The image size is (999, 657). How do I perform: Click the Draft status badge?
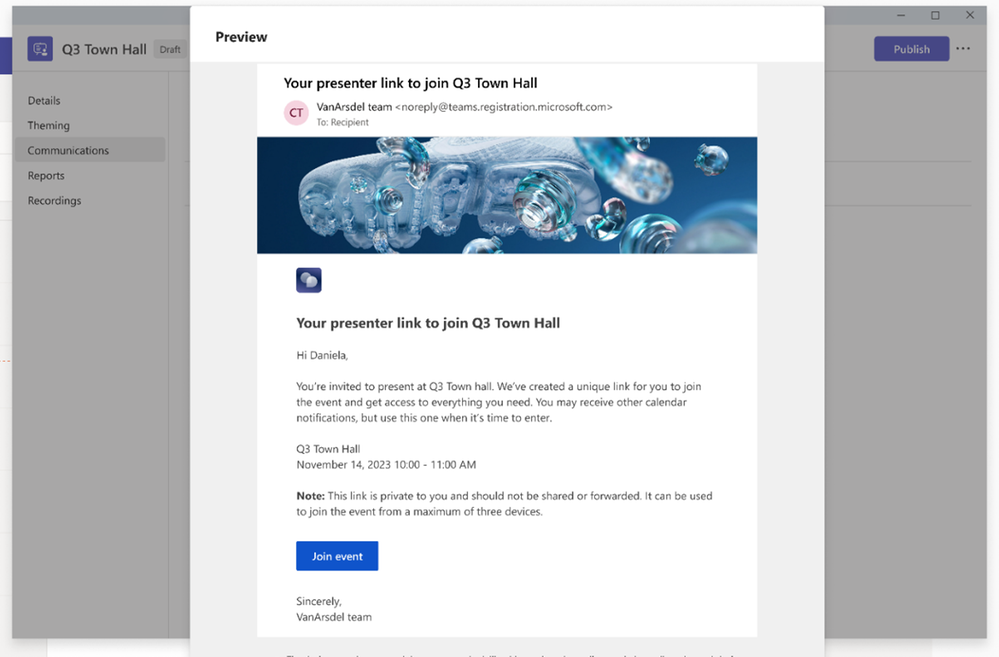(170, 50)
